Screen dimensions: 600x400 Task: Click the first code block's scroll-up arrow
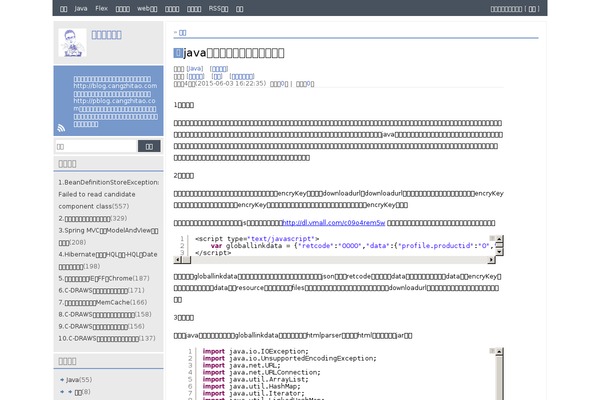tap(499, 238)
